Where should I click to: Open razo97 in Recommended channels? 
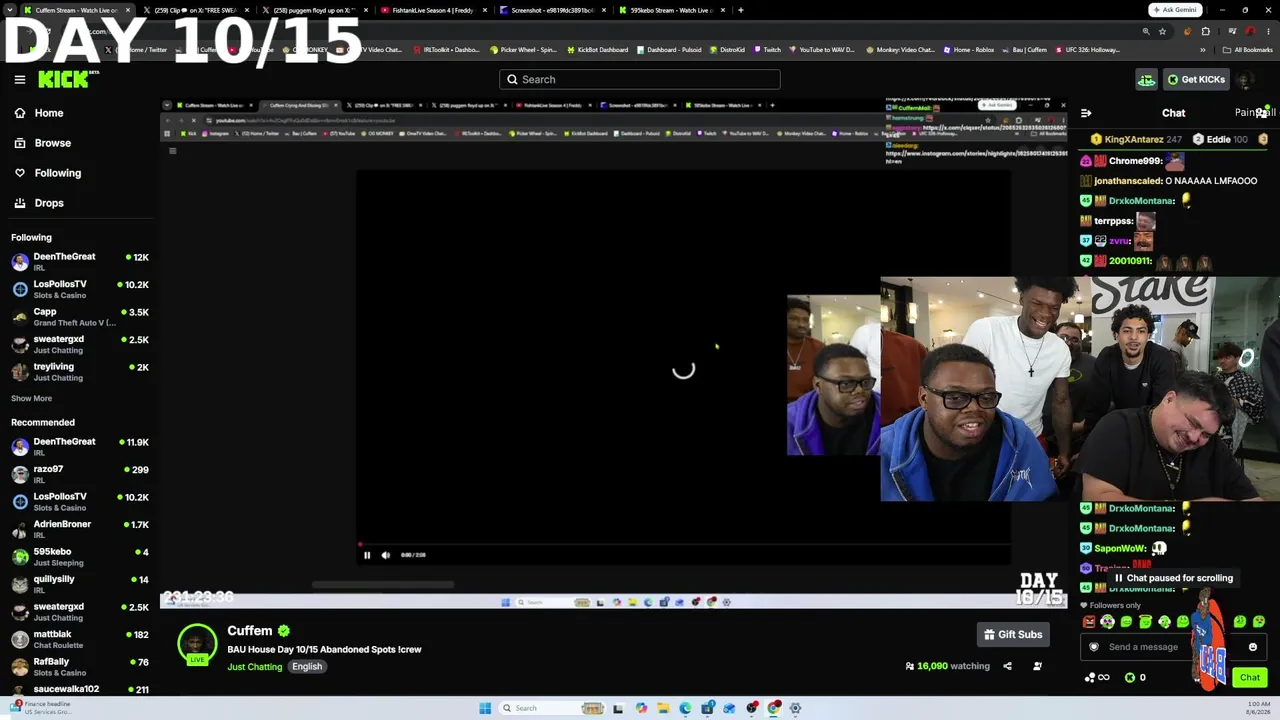[x=80, y=474]
